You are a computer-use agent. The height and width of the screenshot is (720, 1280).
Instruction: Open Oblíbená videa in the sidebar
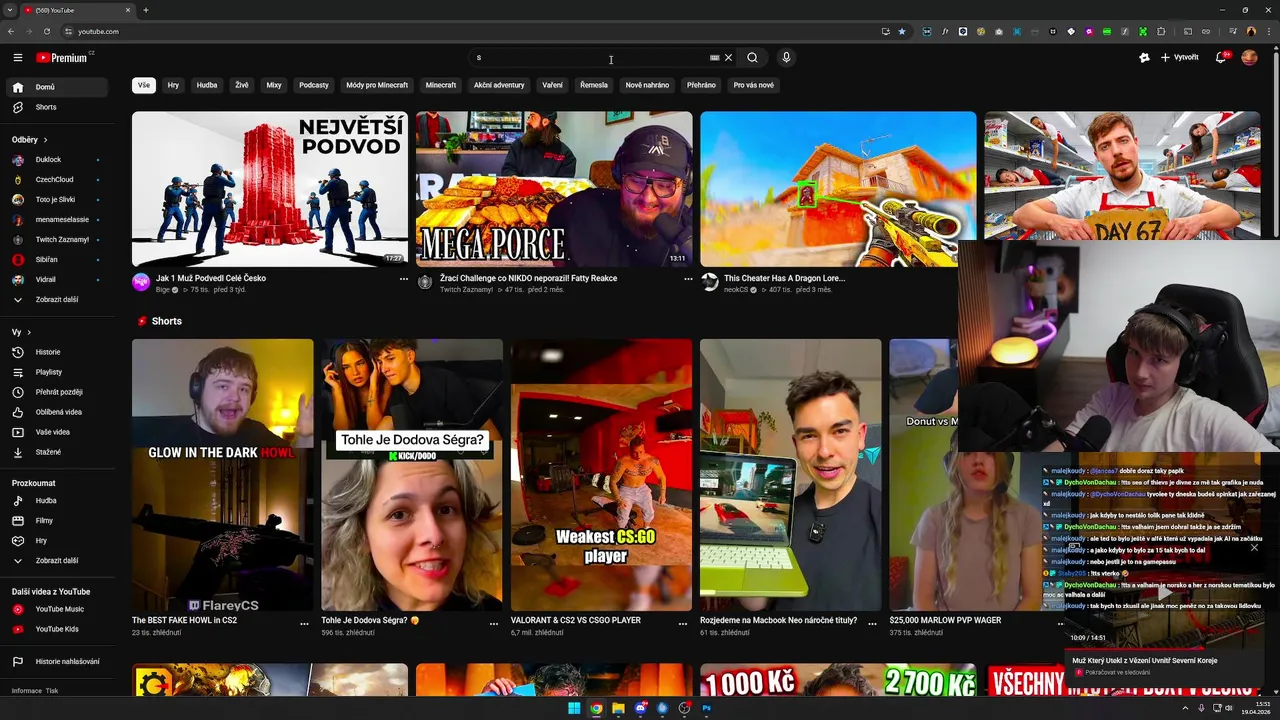pyautogui.click(x=56, y=412)
